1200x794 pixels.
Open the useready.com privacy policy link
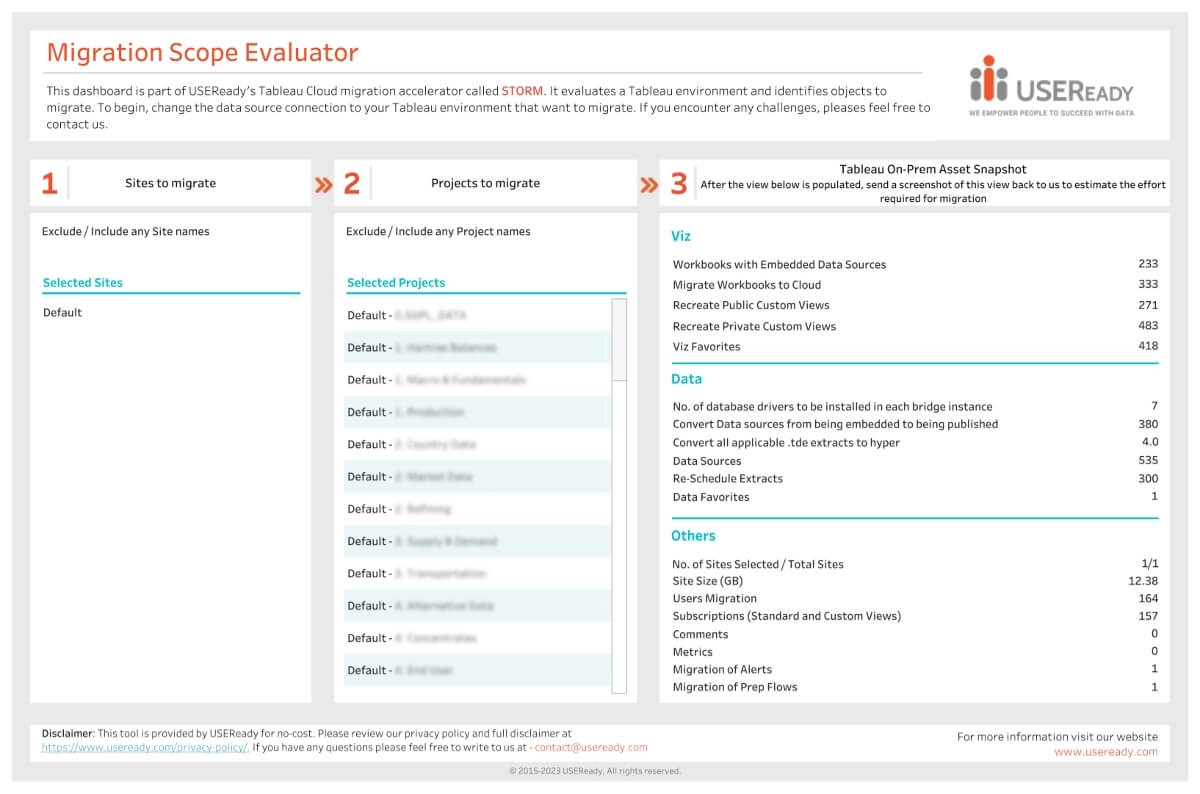click(145, 747)
